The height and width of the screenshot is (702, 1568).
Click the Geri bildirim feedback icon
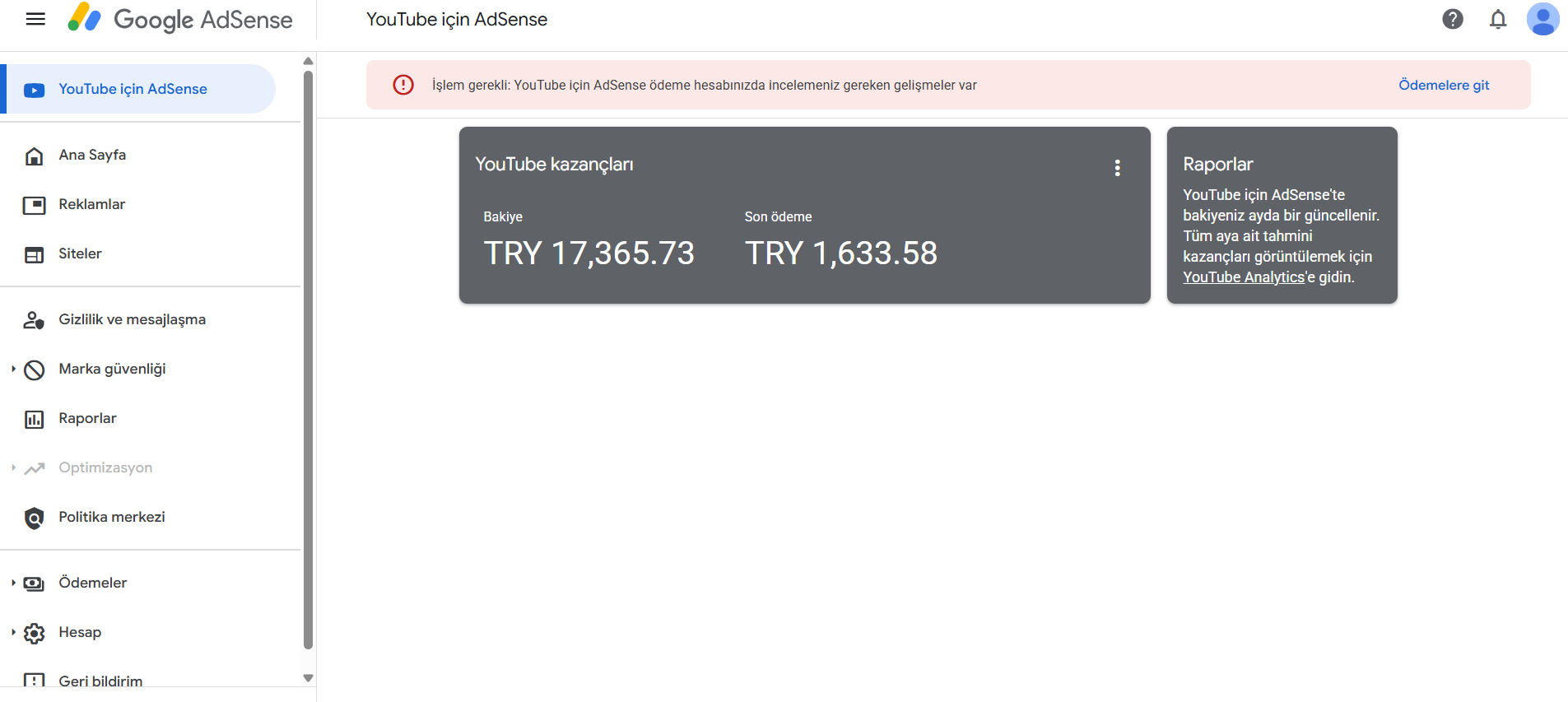(35, 681)
